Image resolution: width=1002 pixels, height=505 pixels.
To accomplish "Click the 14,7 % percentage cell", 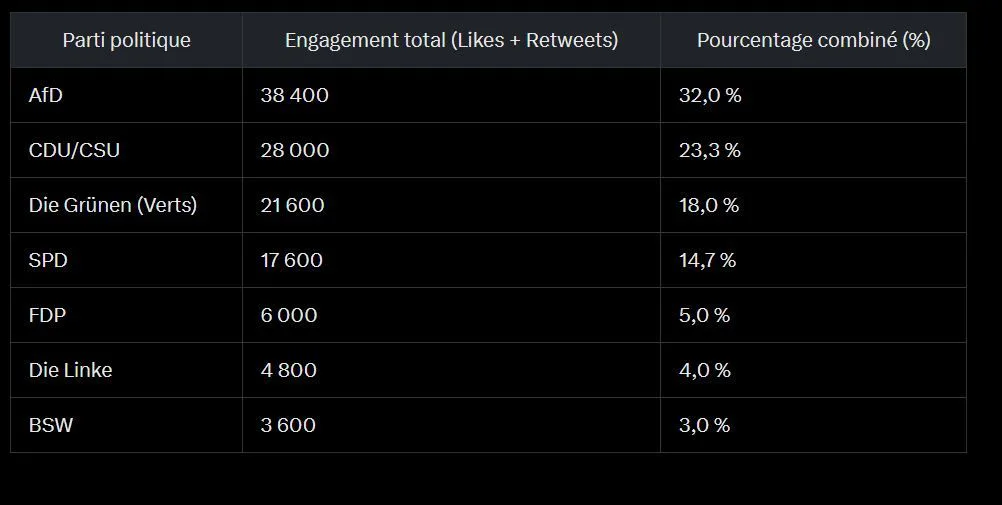I will pyautogui.click(x=813, y=260).
